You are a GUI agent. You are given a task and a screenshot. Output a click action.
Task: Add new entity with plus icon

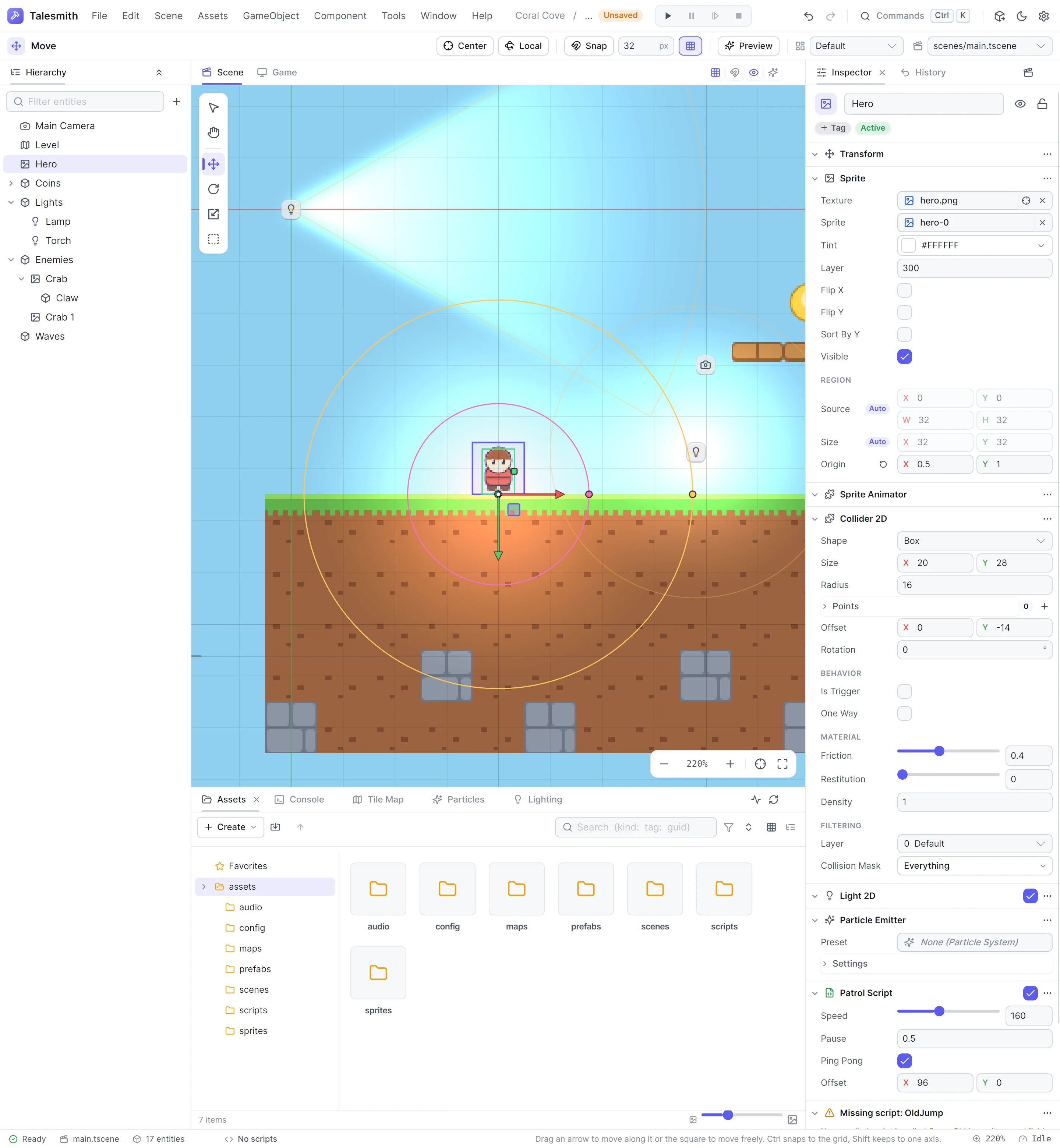pos(177,102)
